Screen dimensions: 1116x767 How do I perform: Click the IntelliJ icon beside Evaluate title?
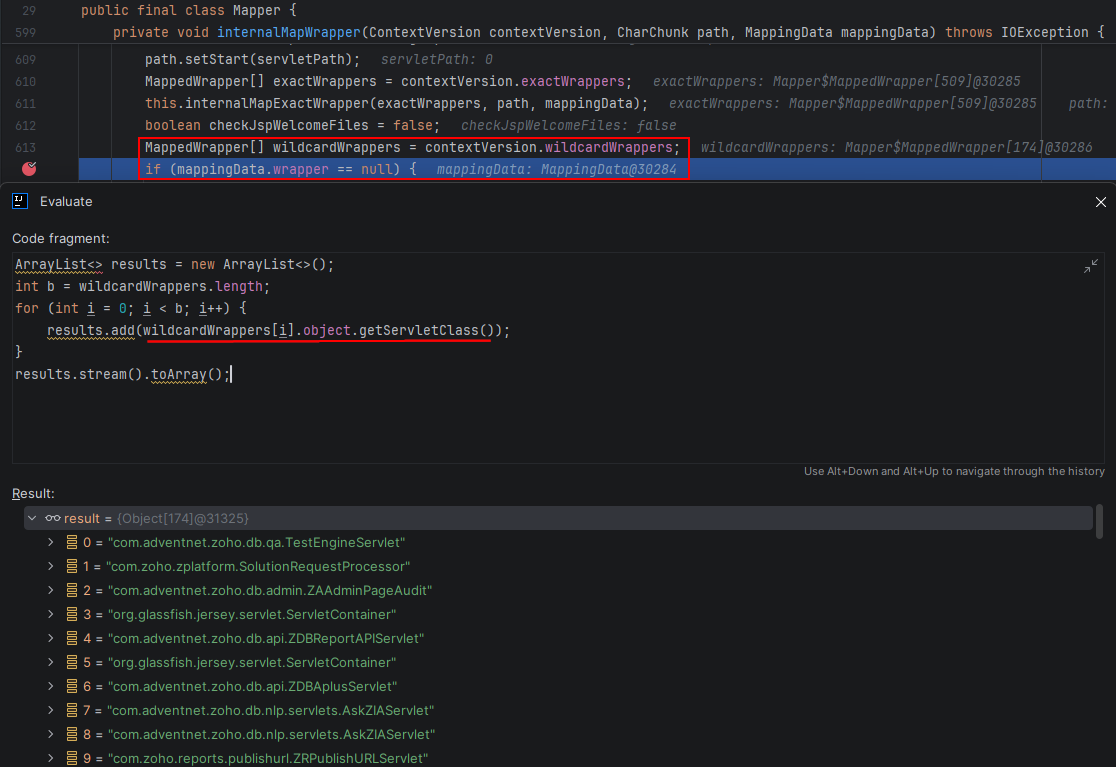[x=20, y=201]
